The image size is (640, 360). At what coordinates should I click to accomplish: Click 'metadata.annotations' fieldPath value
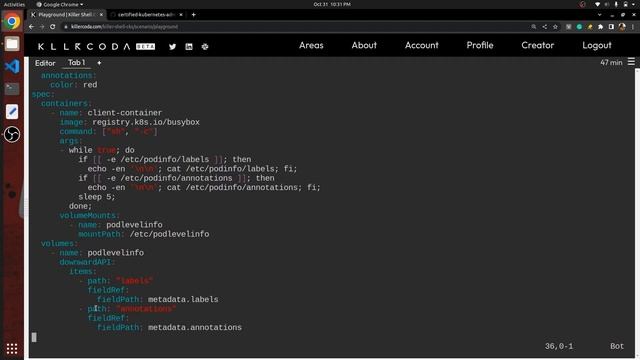point(195,327)
